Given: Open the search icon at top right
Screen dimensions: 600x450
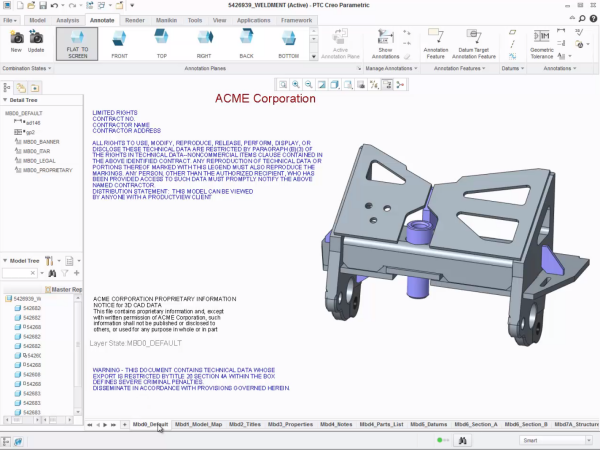Looking at the screenshot, I should pos(582,18).
